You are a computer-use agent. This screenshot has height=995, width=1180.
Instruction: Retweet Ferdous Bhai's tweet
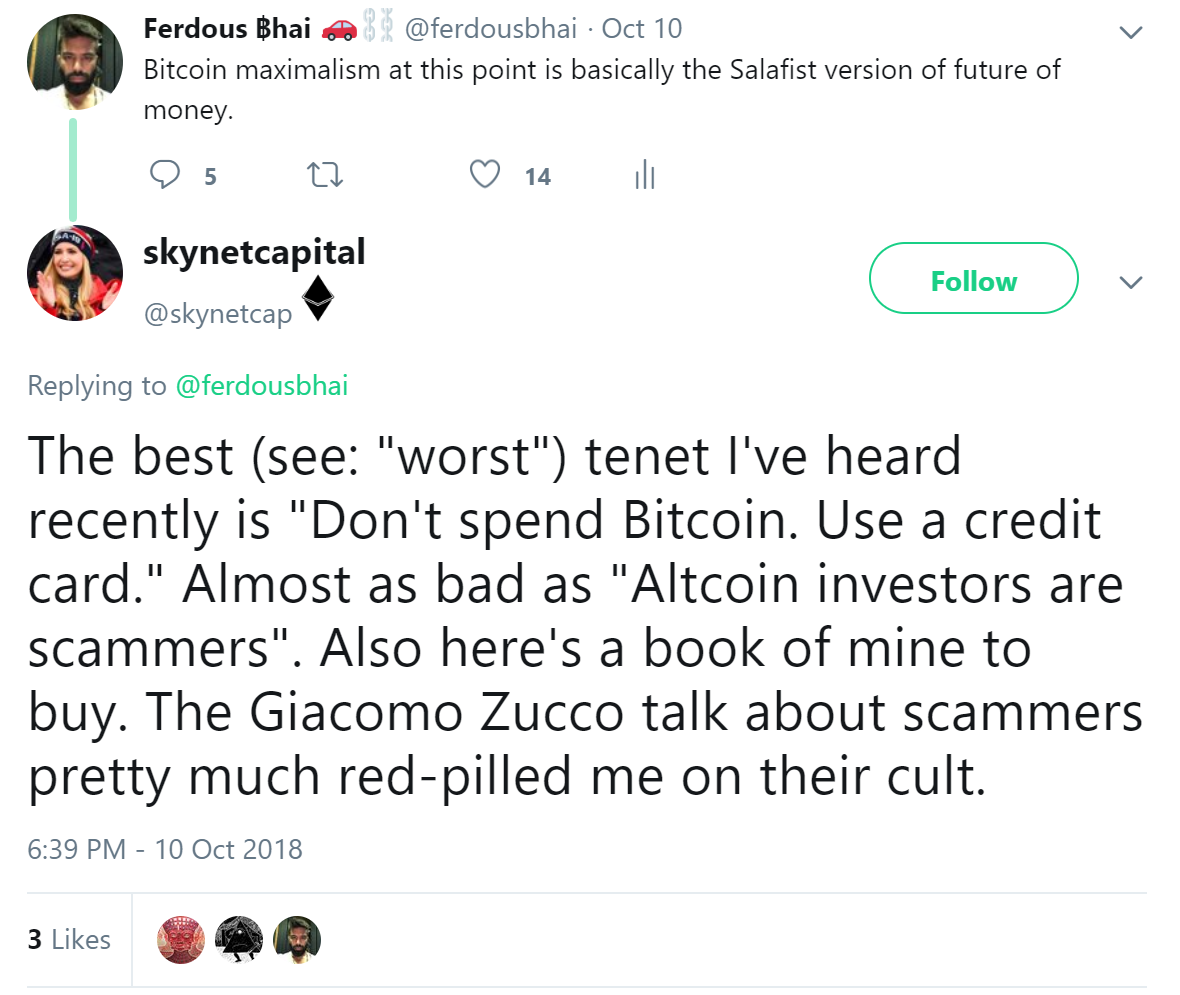[324, 176]
